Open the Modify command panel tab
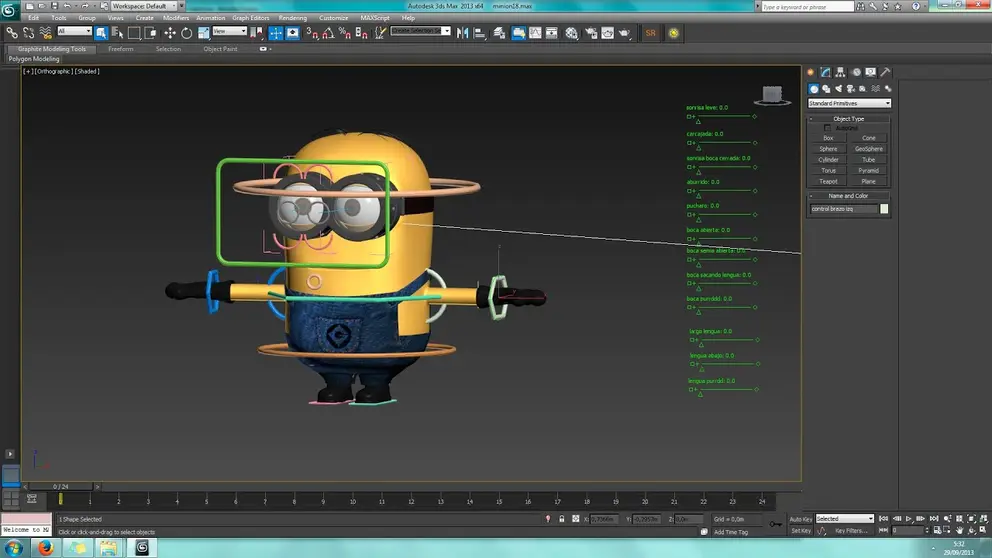Viewport: 992px width, 558px height. pos(826,72)
